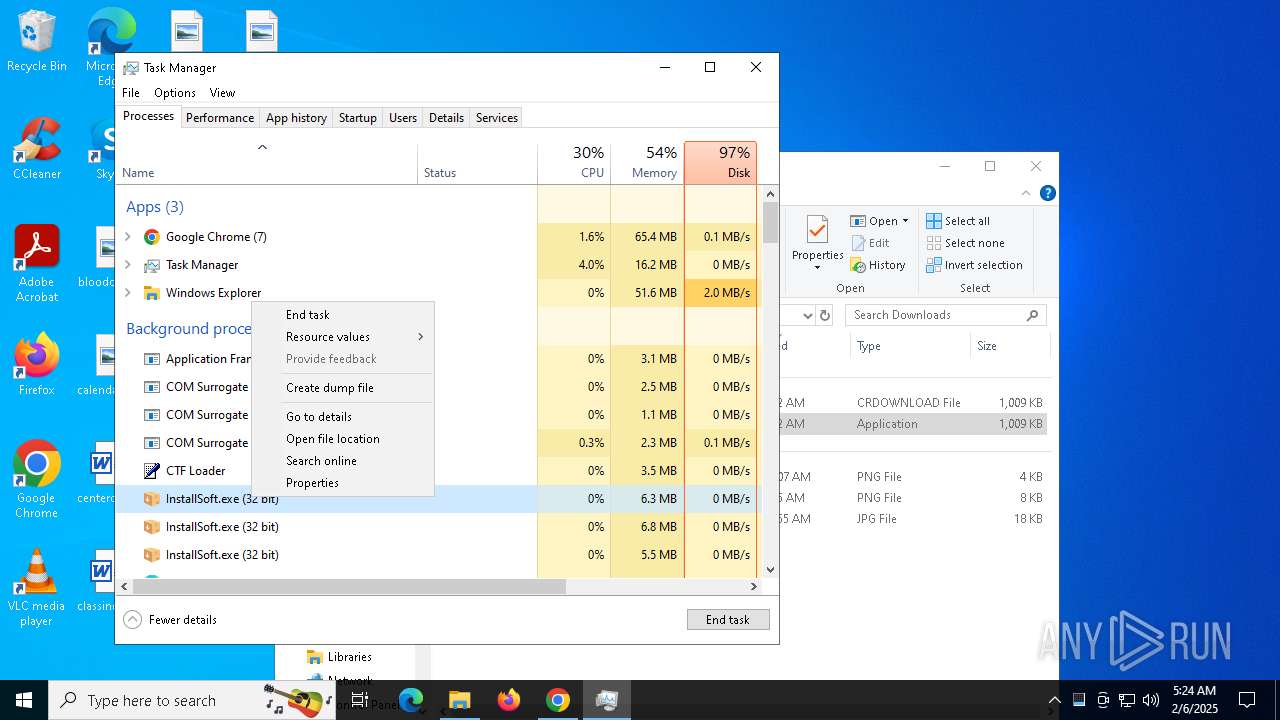The width and height of the screenshot is (1280, 720).
Task: Click the highlighted InstallSoft.exe row icon
Action: [152, 499]
